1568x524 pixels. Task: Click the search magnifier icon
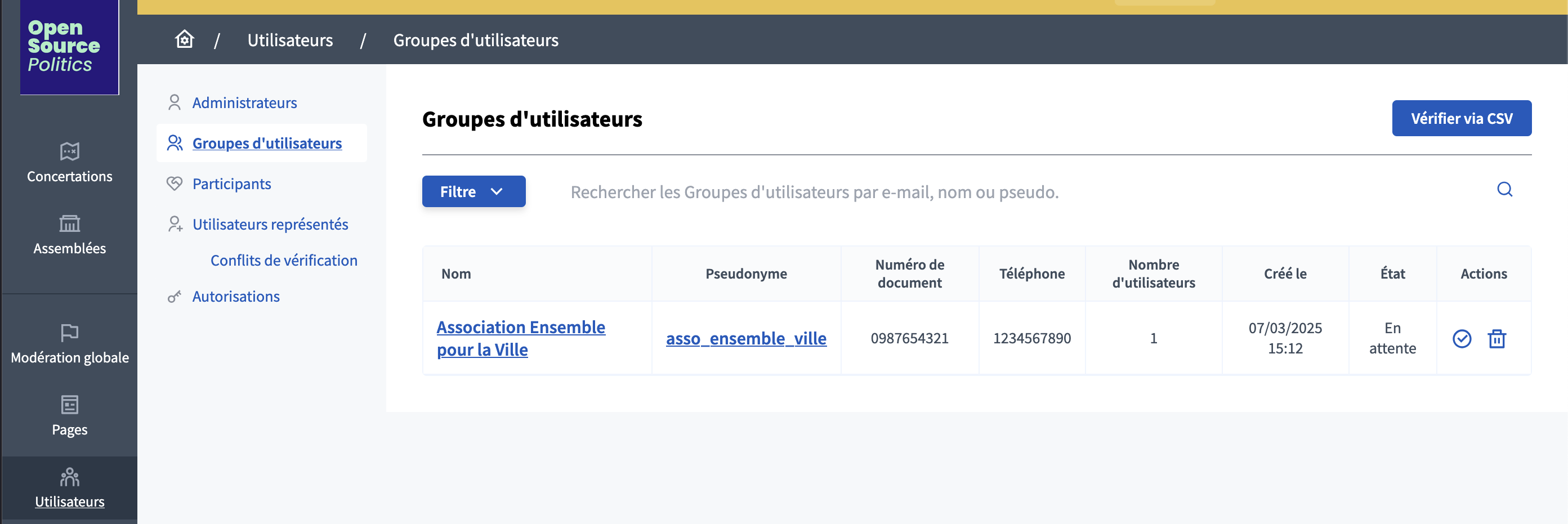click(x=1505, y=189)
